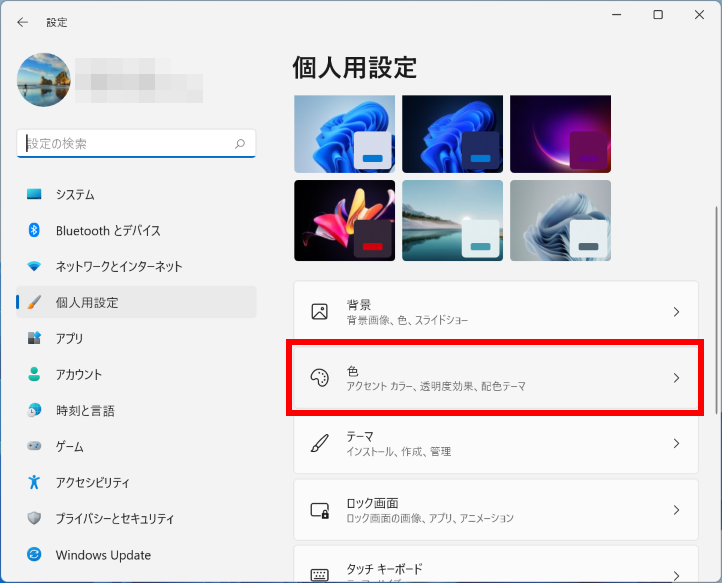Open Windows Update in the sidebar
The width and height of the screenshot is (722, 583).
[136, 554]
